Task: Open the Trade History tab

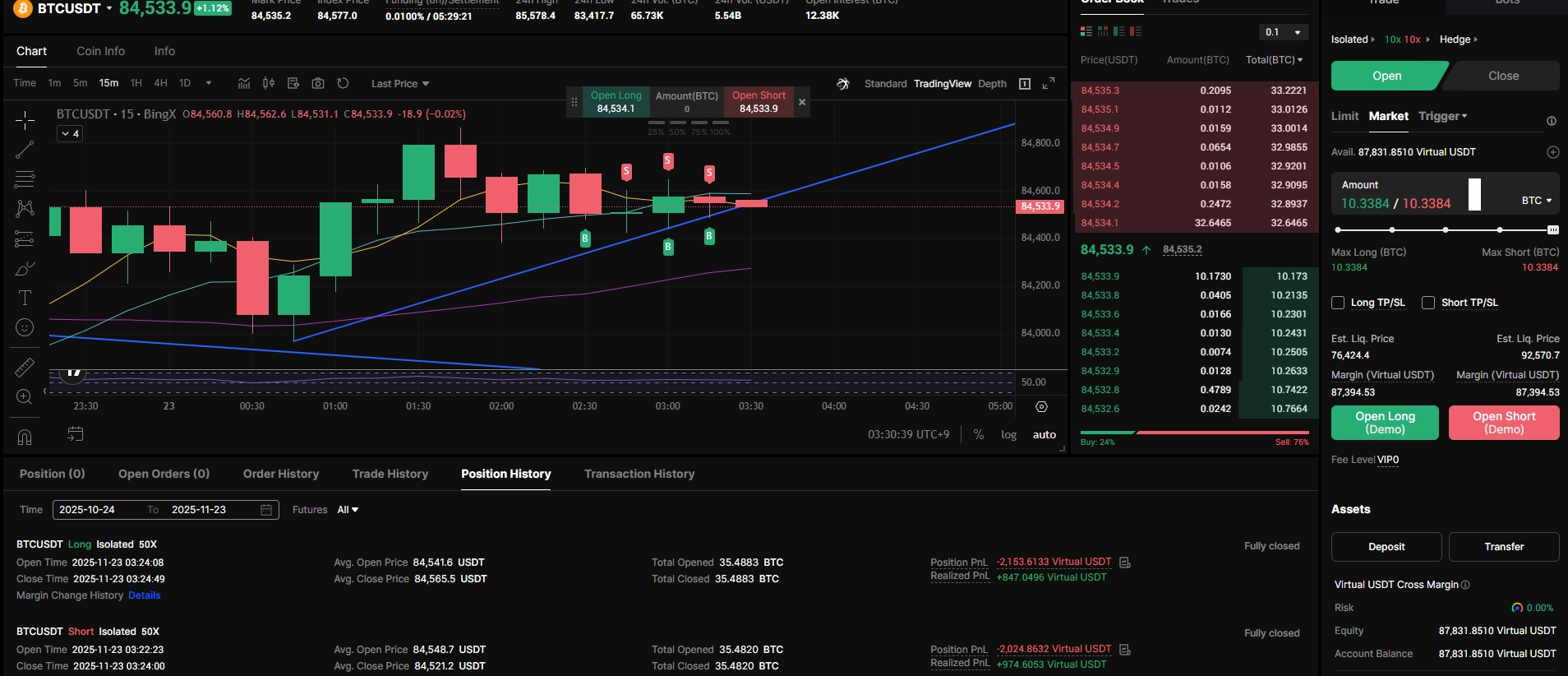Action: coord(390,474)
